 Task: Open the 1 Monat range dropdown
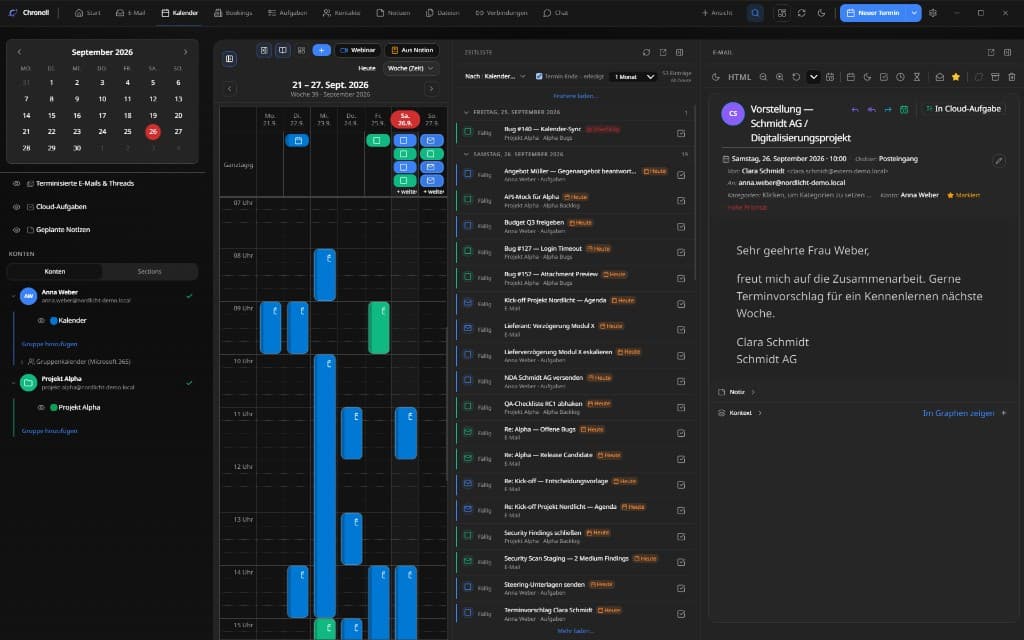coord(633,76)
